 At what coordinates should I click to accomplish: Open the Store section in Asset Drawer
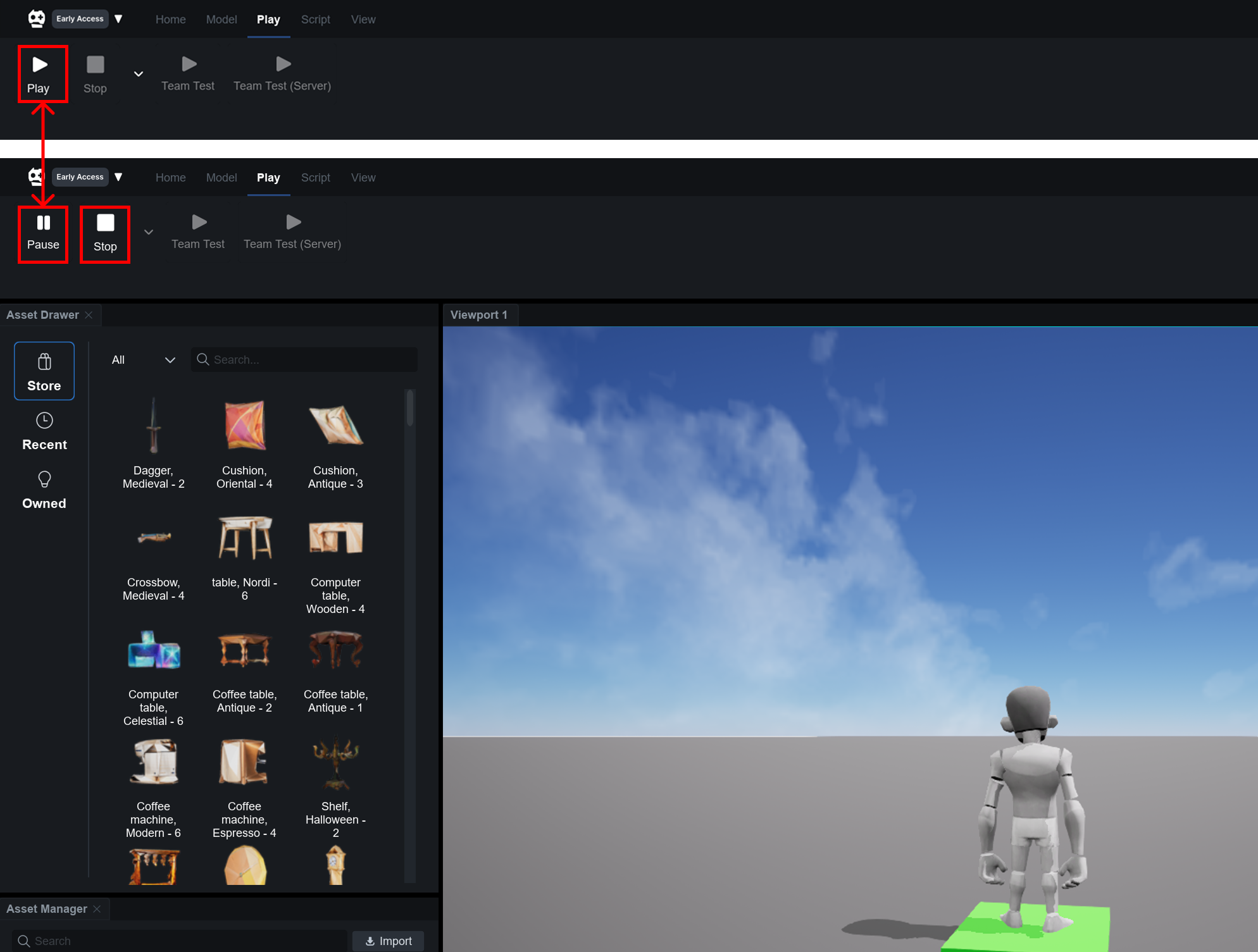(x=44, y=371)
